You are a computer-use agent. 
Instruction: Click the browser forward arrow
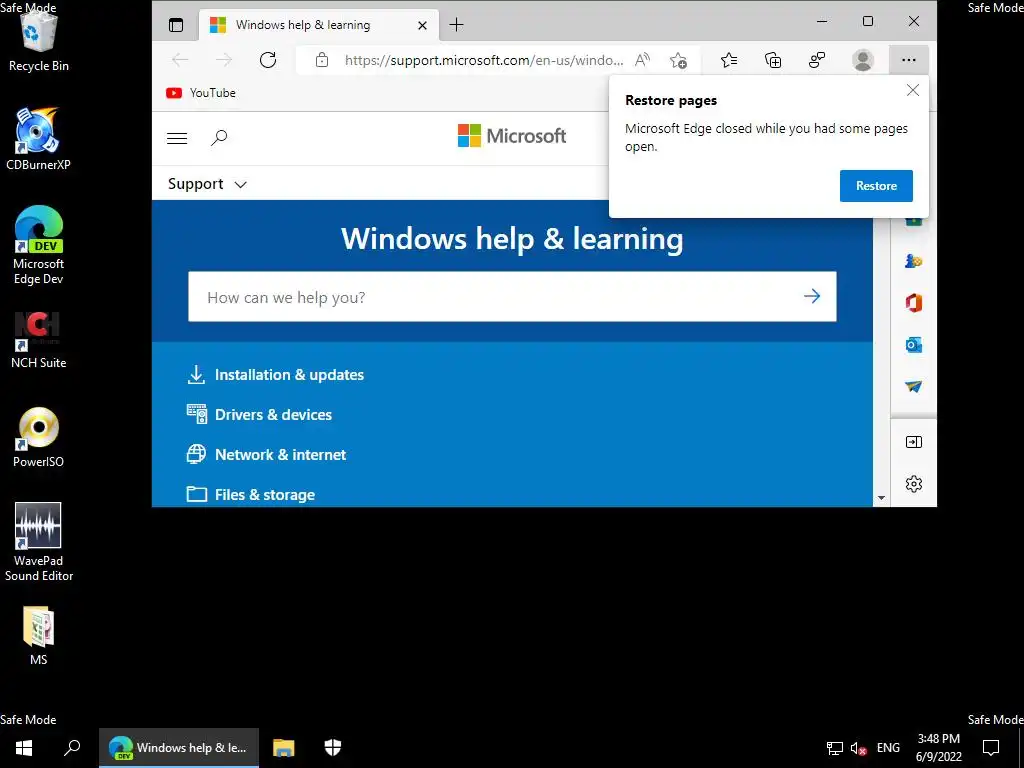(224, 60)
